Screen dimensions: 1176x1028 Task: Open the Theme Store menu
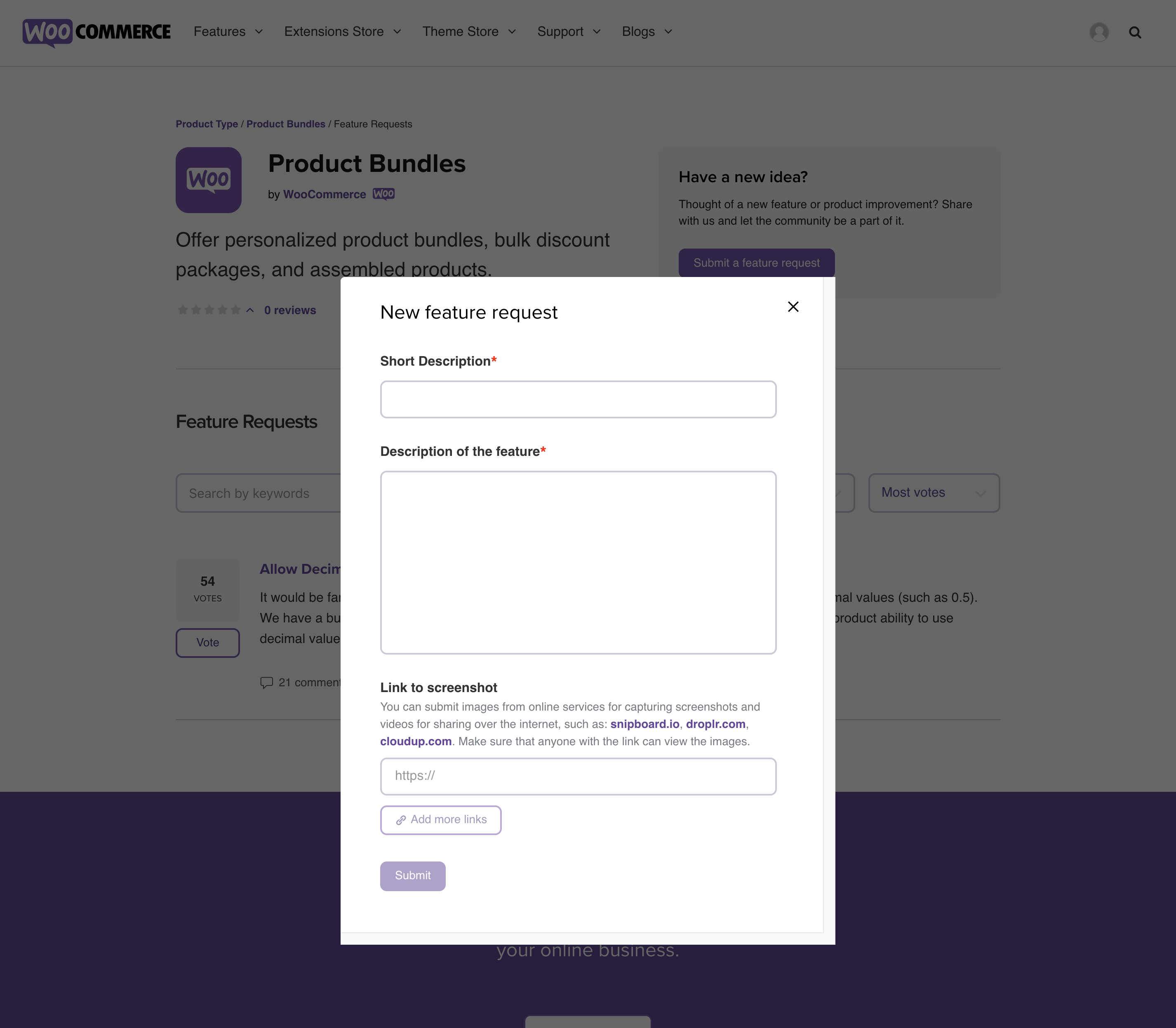[x=470, y=32]
